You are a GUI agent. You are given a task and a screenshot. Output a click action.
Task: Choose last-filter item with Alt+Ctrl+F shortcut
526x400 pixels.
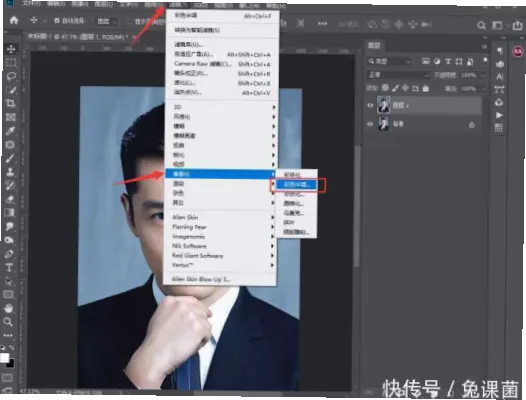pyautogui.click(x=222, y=16)
